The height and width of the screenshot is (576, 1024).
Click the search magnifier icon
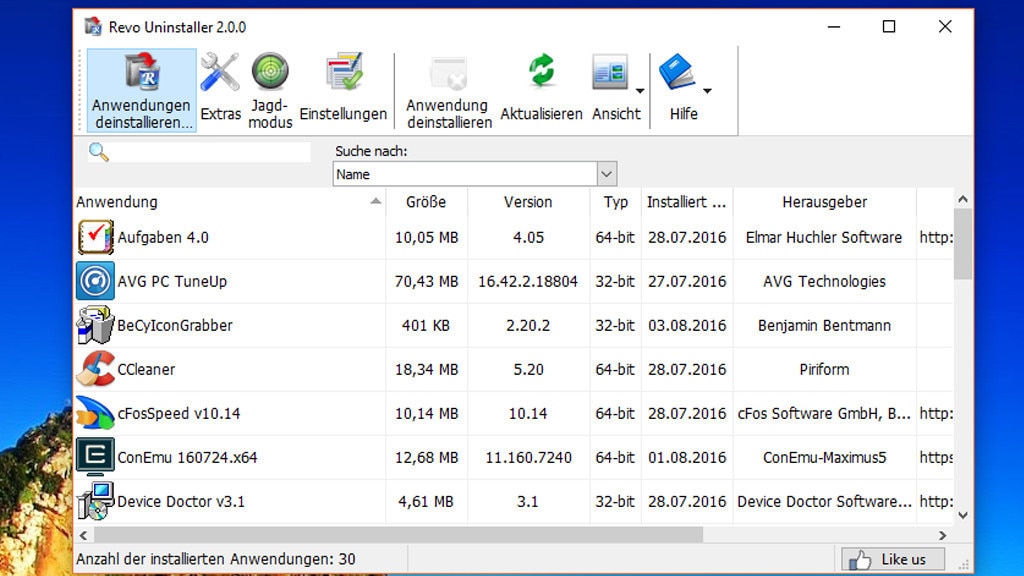[x=99, y=152]
